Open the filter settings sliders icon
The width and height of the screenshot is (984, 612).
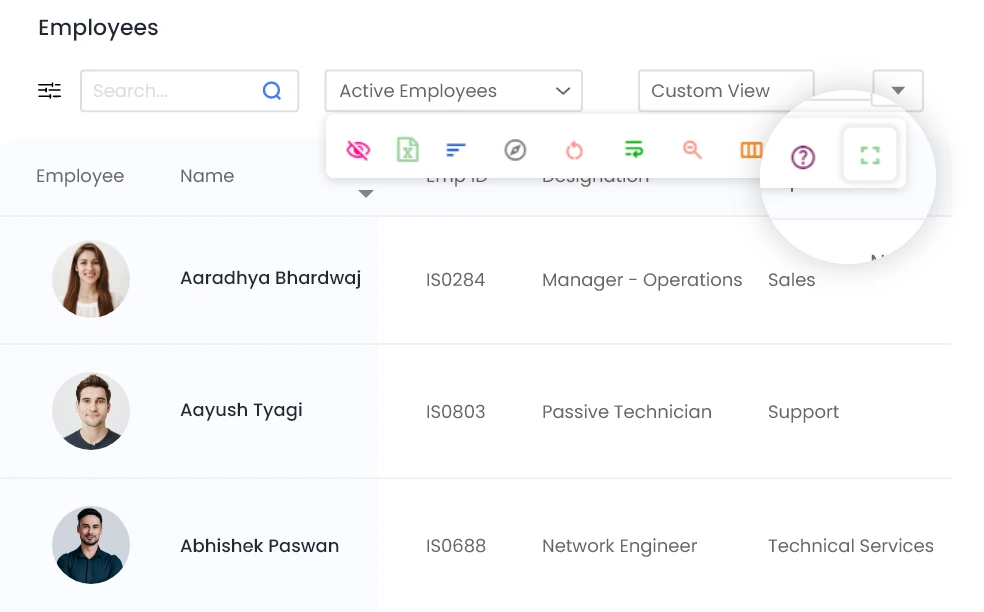click(50, 91)
